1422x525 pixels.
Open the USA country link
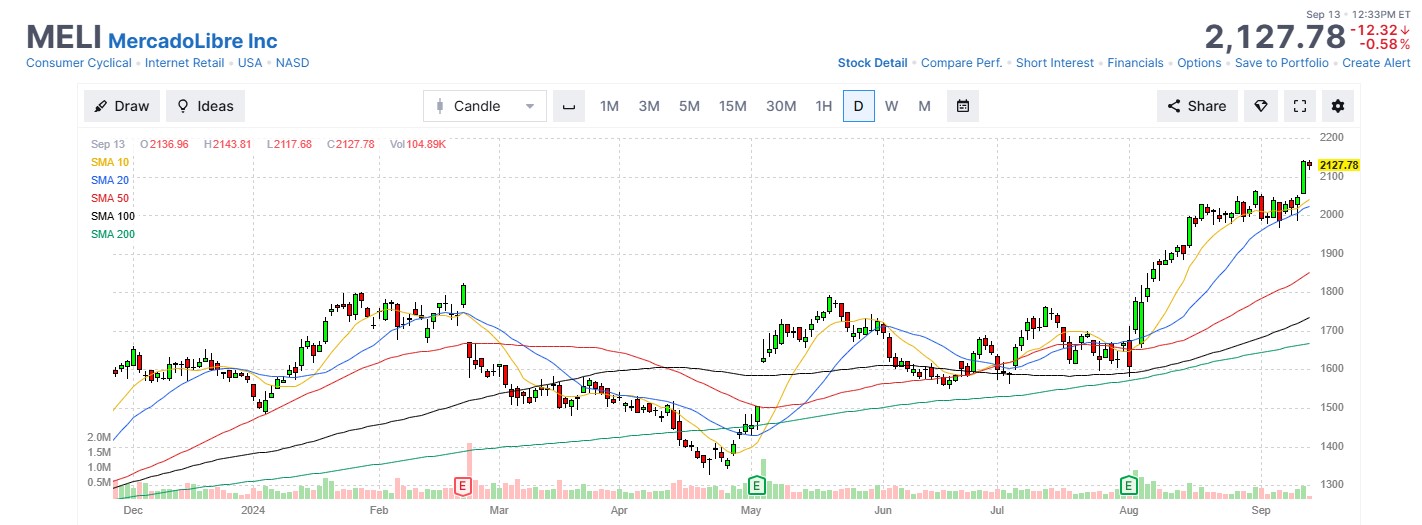[x=250, y=63]
